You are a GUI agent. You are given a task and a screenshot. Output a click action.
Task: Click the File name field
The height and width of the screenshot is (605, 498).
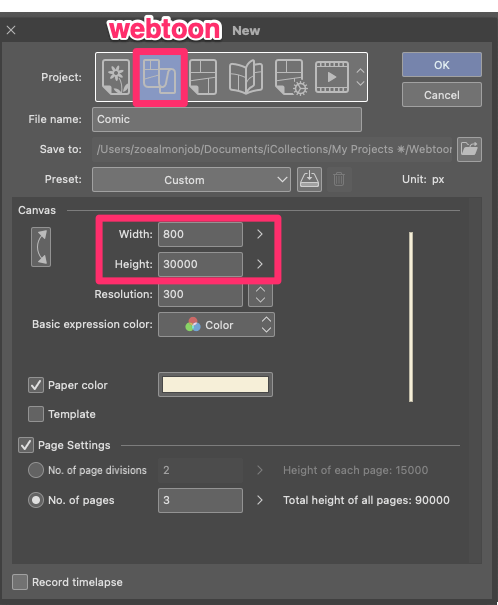(227, 119)
